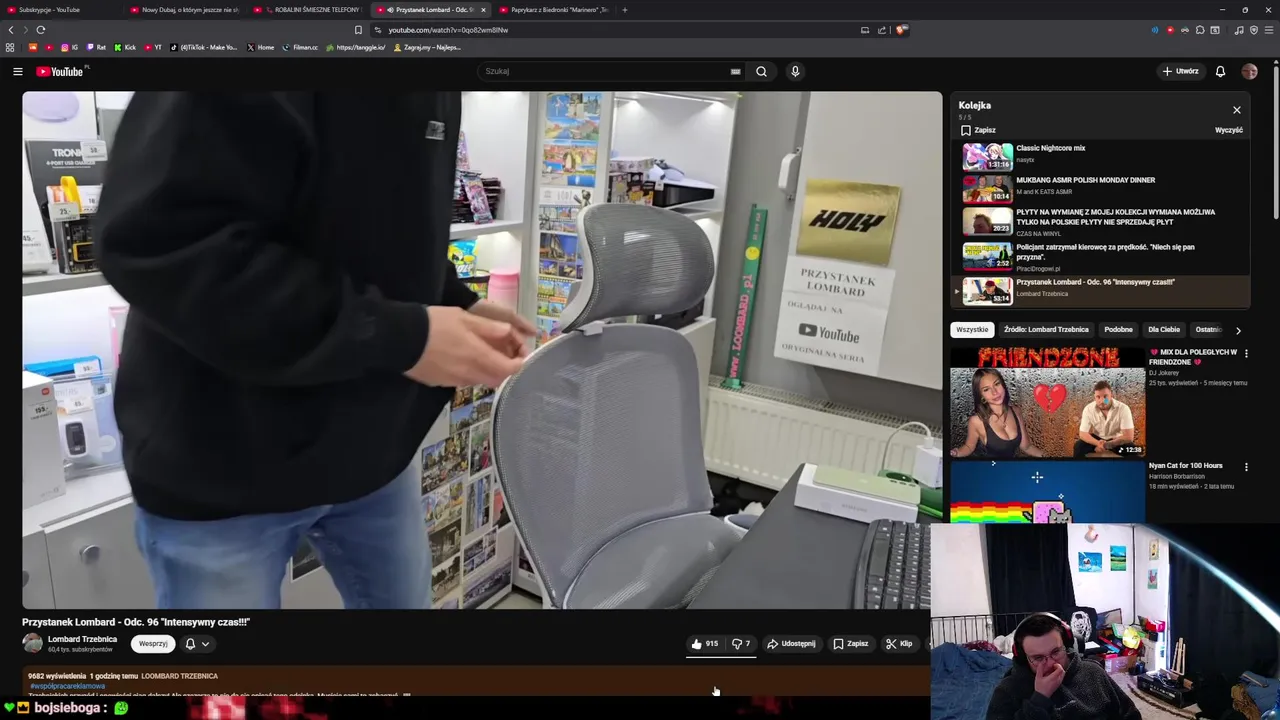1280x720 pixels.
Task: Select the Podobne filter chip
Action: tap(1118, 329)
